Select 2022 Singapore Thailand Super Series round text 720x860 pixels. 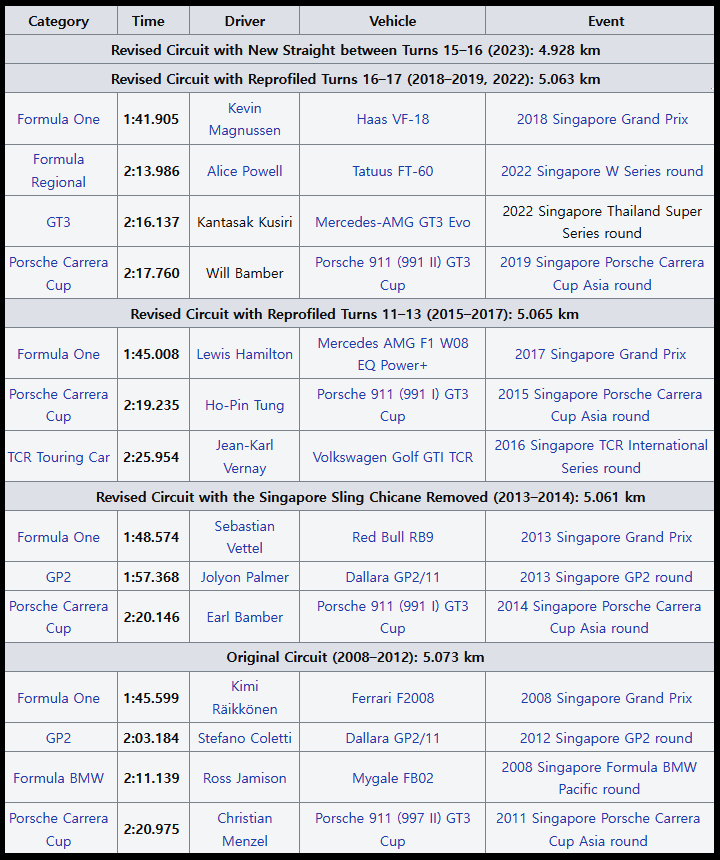pyautogui.click(x=602, y=222)
